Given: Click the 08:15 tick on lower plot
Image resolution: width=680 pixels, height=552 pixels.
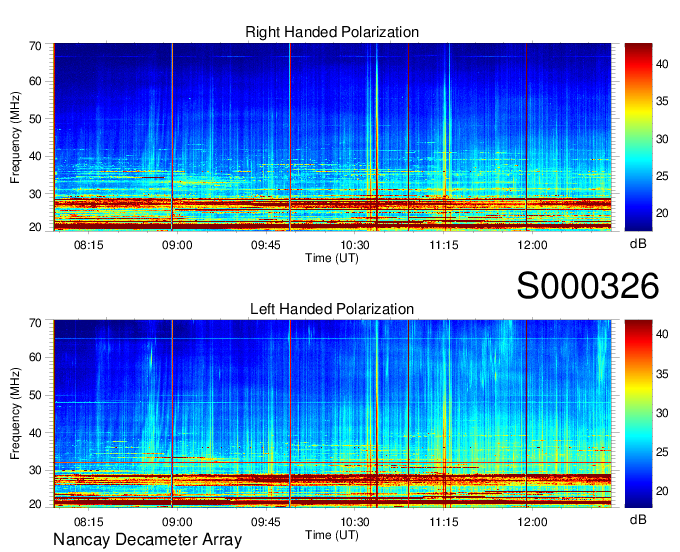Looking at the screenshot, I should coord(89,522).
